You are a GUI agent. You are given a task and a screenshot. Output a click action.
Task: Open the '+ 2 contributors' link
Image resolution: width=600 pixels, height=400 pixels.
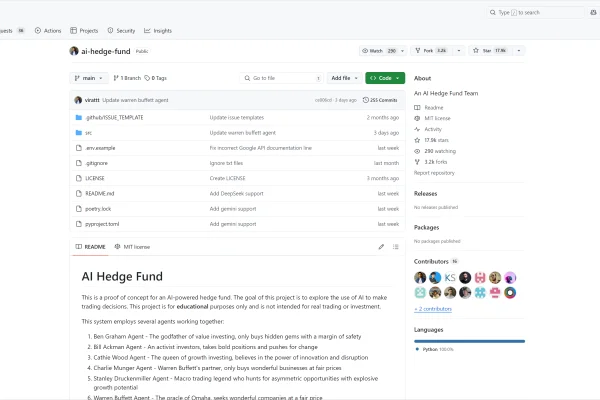433,309
